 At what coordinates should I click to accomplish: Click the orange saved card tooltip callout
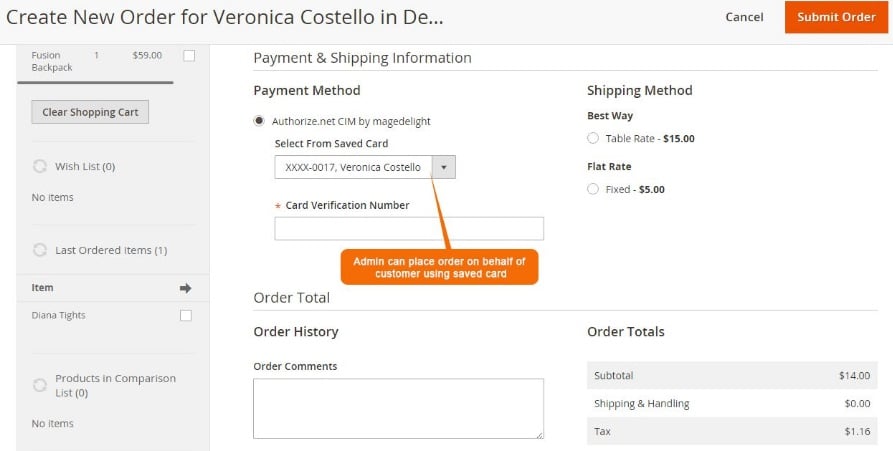coord(439,267)
